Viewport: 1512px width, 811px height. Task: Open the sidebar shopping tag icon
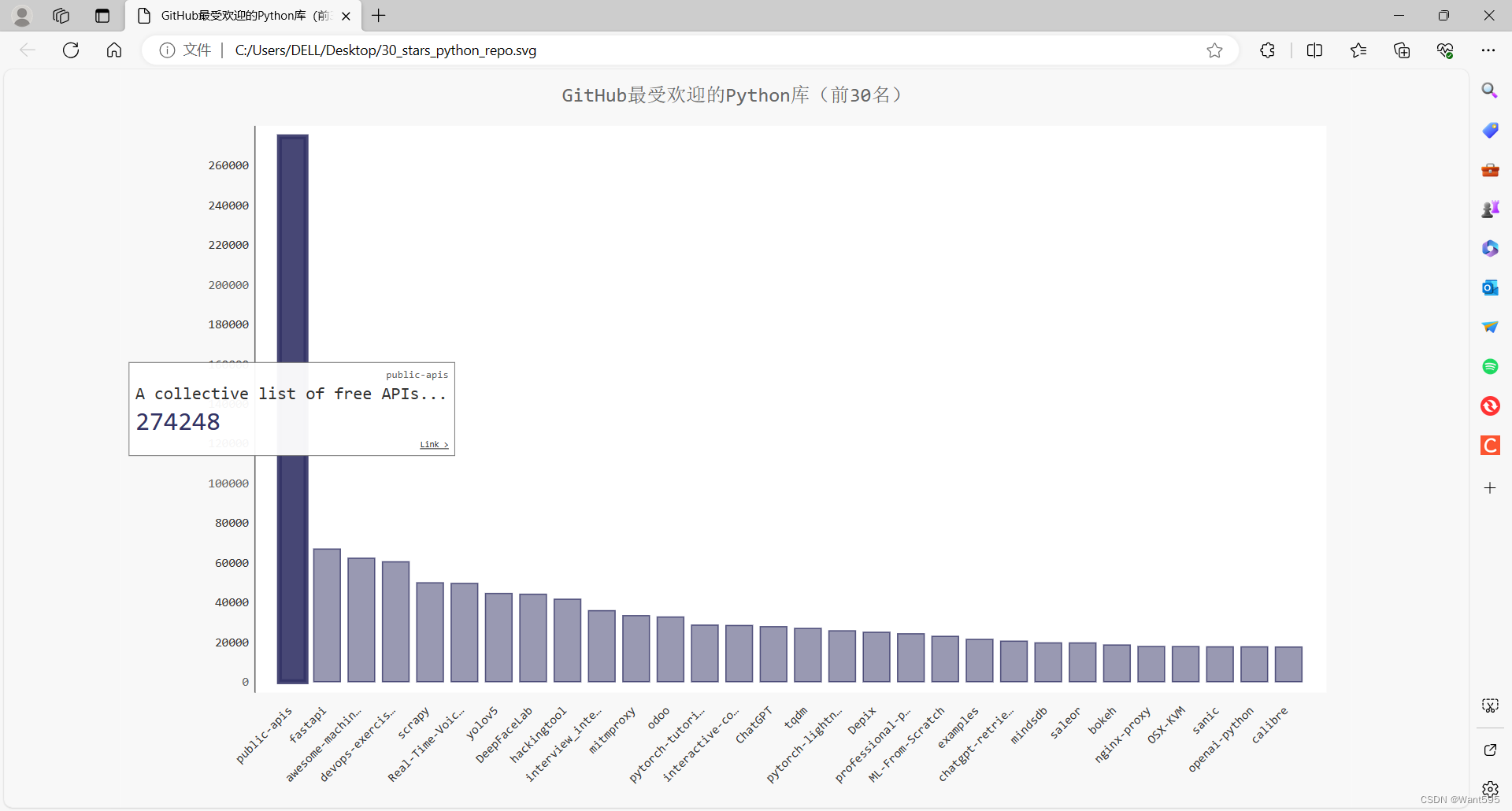1490,130
